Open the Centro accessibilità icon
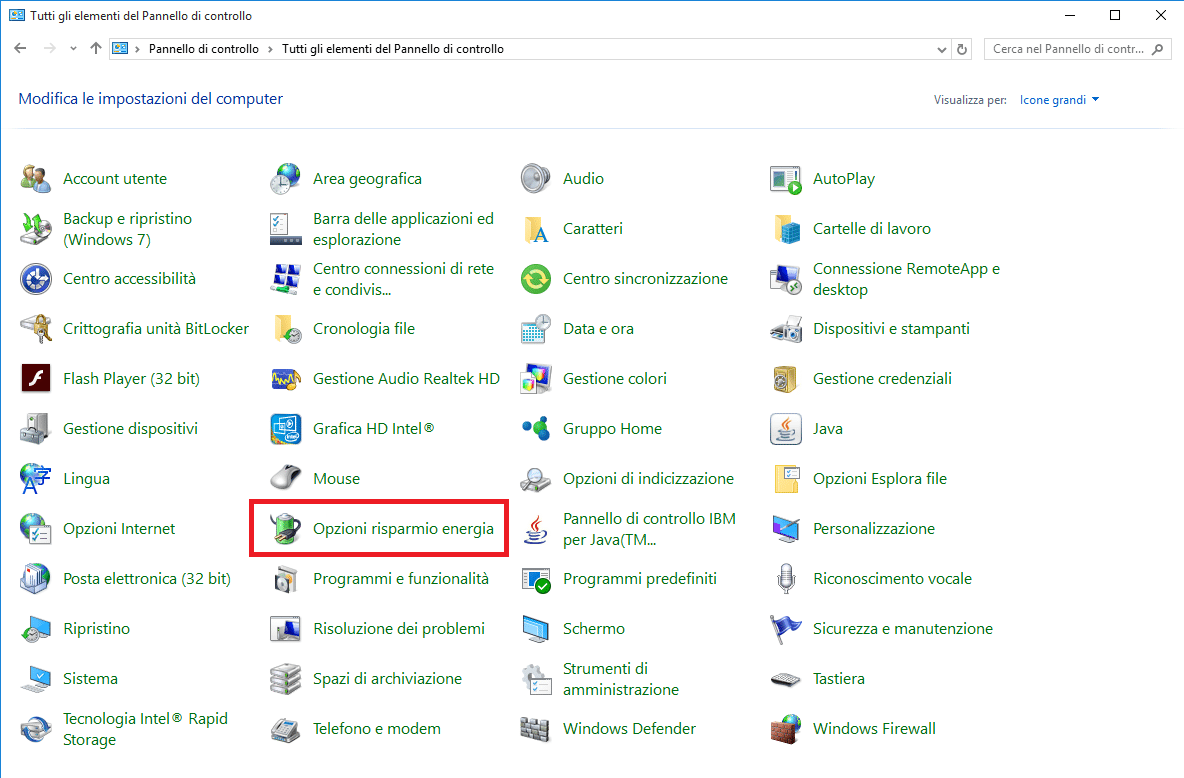The height and width of the screenshot is (778, 1184). coord(35,279)
